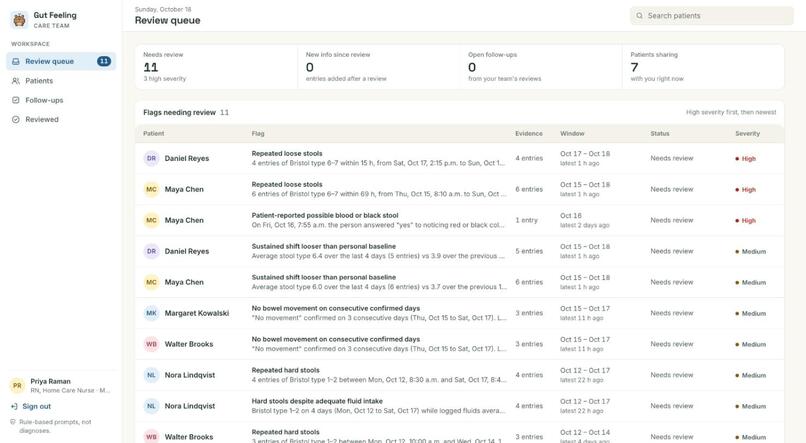
Task: Open Maya Chen 'Repeated loose stools' flag title
Action: [x=287, y=184]
